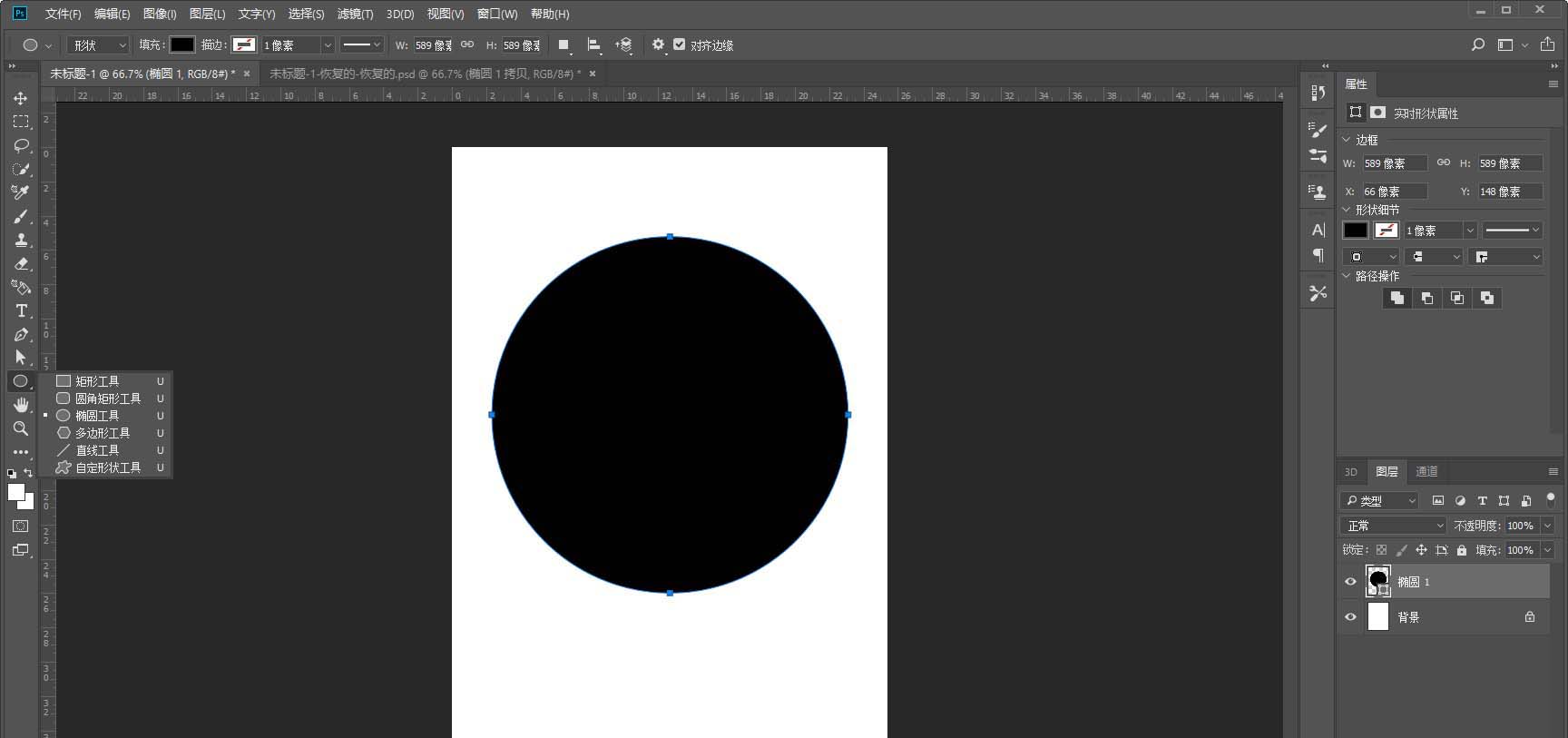Image resolution: width=1568 pixels, height=738 pixels.
Task: Toggle type layer filter
Action: click(x=1482, y=500)
